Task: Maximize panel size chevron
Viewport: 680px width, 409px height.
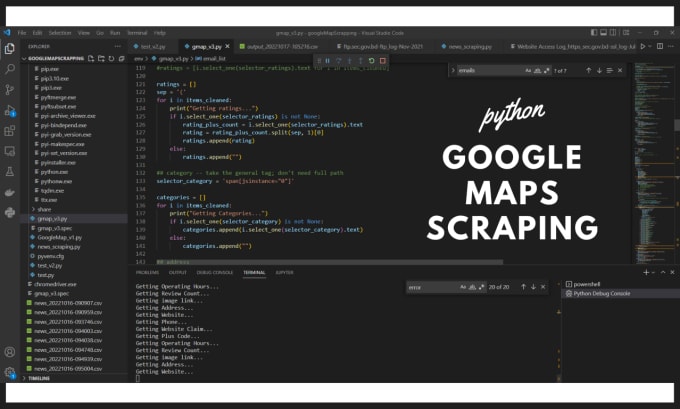Action: click(x=663, y=272)
